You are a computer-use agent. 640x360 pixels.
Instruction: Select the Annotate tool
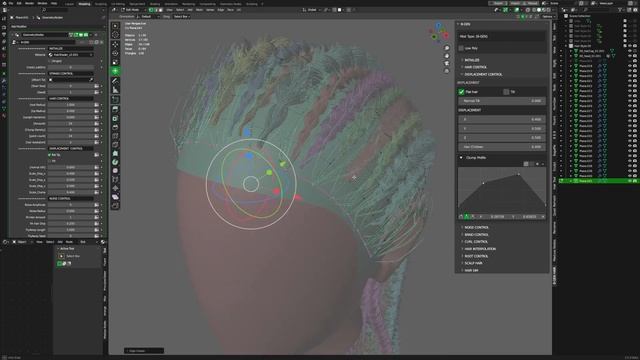116,81
